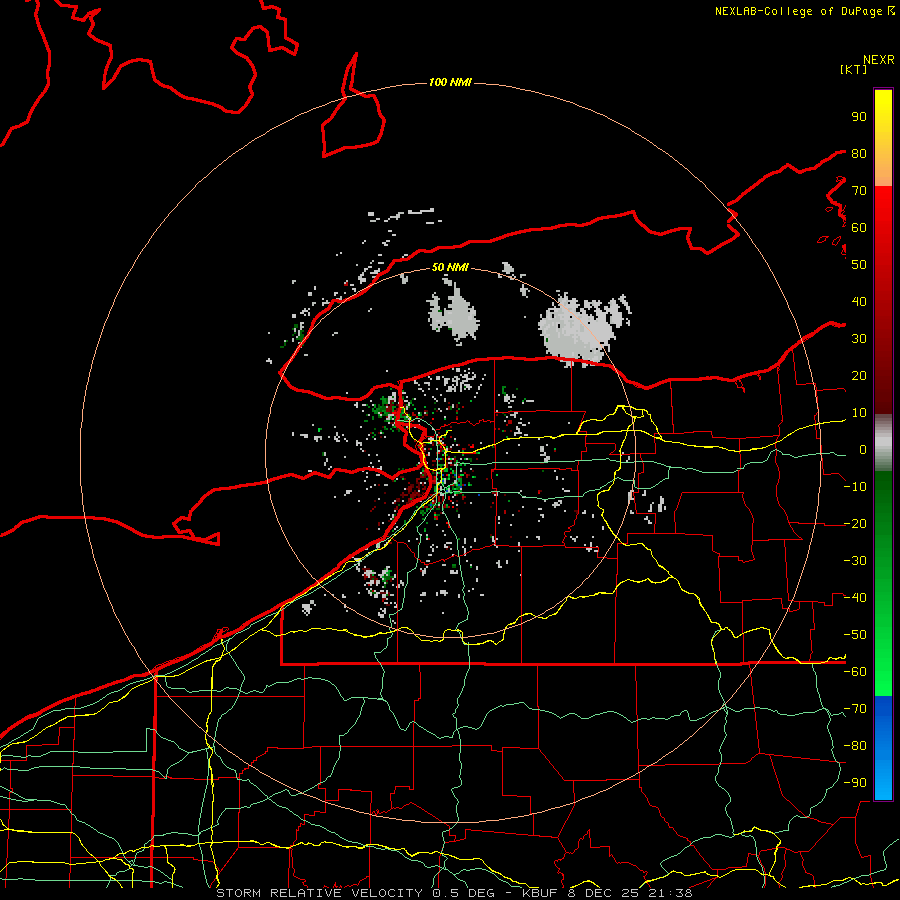This screenshot has height=900, width=900.
Task: Click the STORM RELATIVE VELOCITY caption text
Action: pyautogui.click(x=319, y=893)
